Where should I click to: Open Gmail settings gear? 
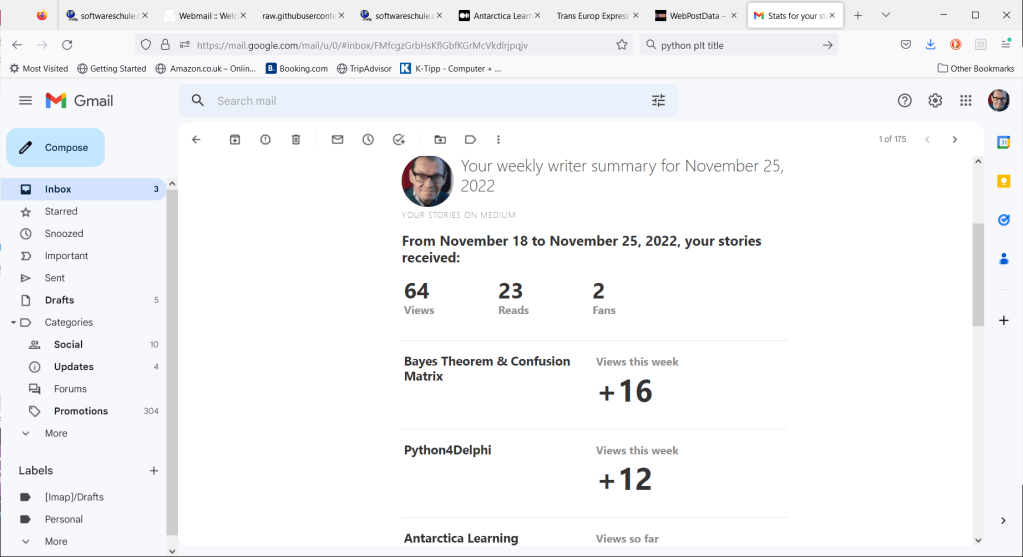935,101
